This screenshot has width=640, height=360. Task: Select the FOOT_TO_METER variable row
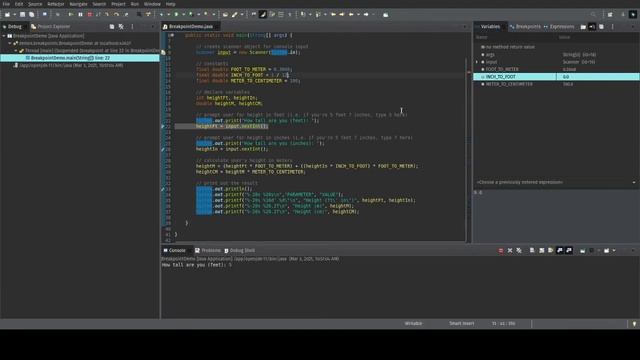coord(556,69)
